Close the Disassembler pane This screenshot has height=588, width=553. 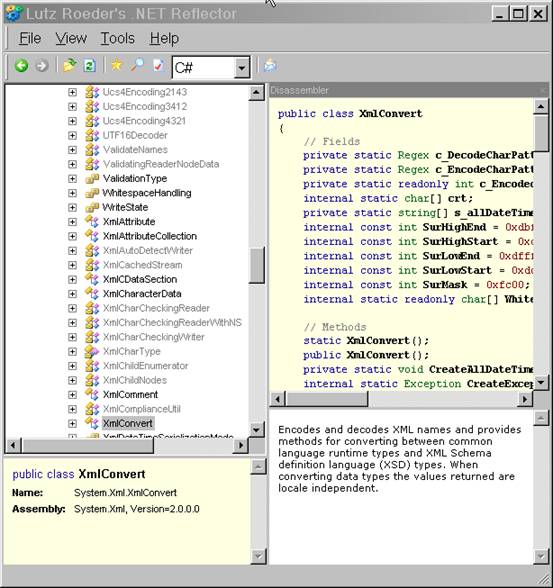pyautogui.click(x=543, y=90)
